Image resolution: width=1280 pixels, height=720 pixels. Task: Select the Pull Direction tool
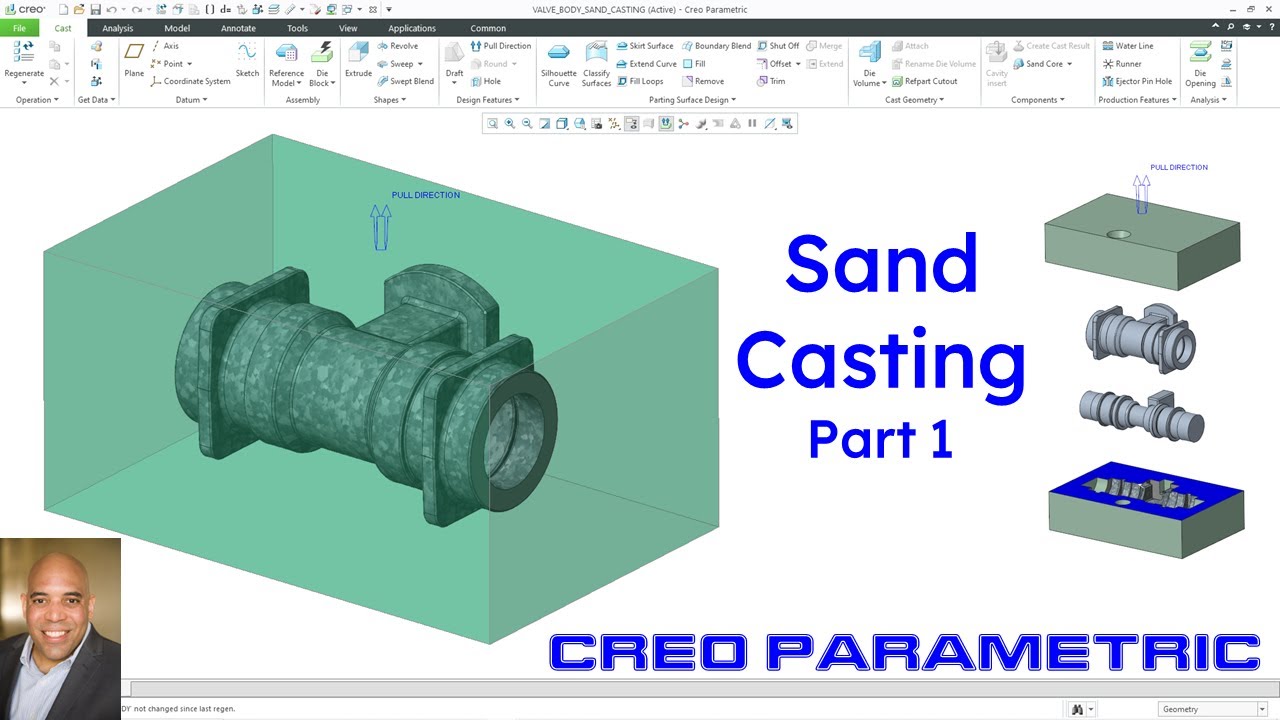pos(500,46)
